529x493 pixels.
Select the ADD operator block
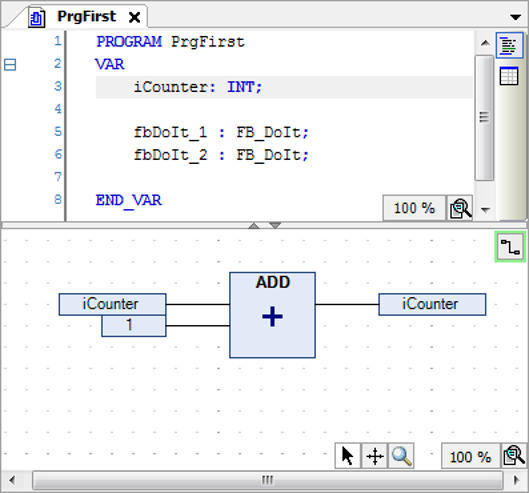pyautogui.click(x=273, y=315)
